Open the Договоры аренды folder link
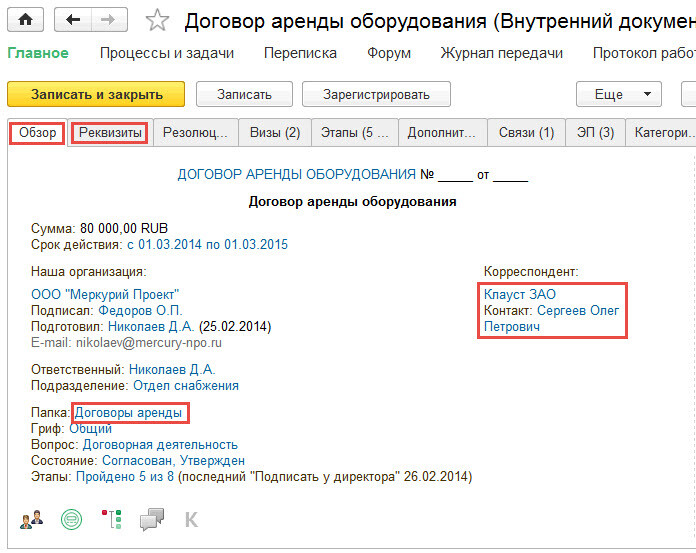This screenshot has height=553, width=696. point(128,412)
